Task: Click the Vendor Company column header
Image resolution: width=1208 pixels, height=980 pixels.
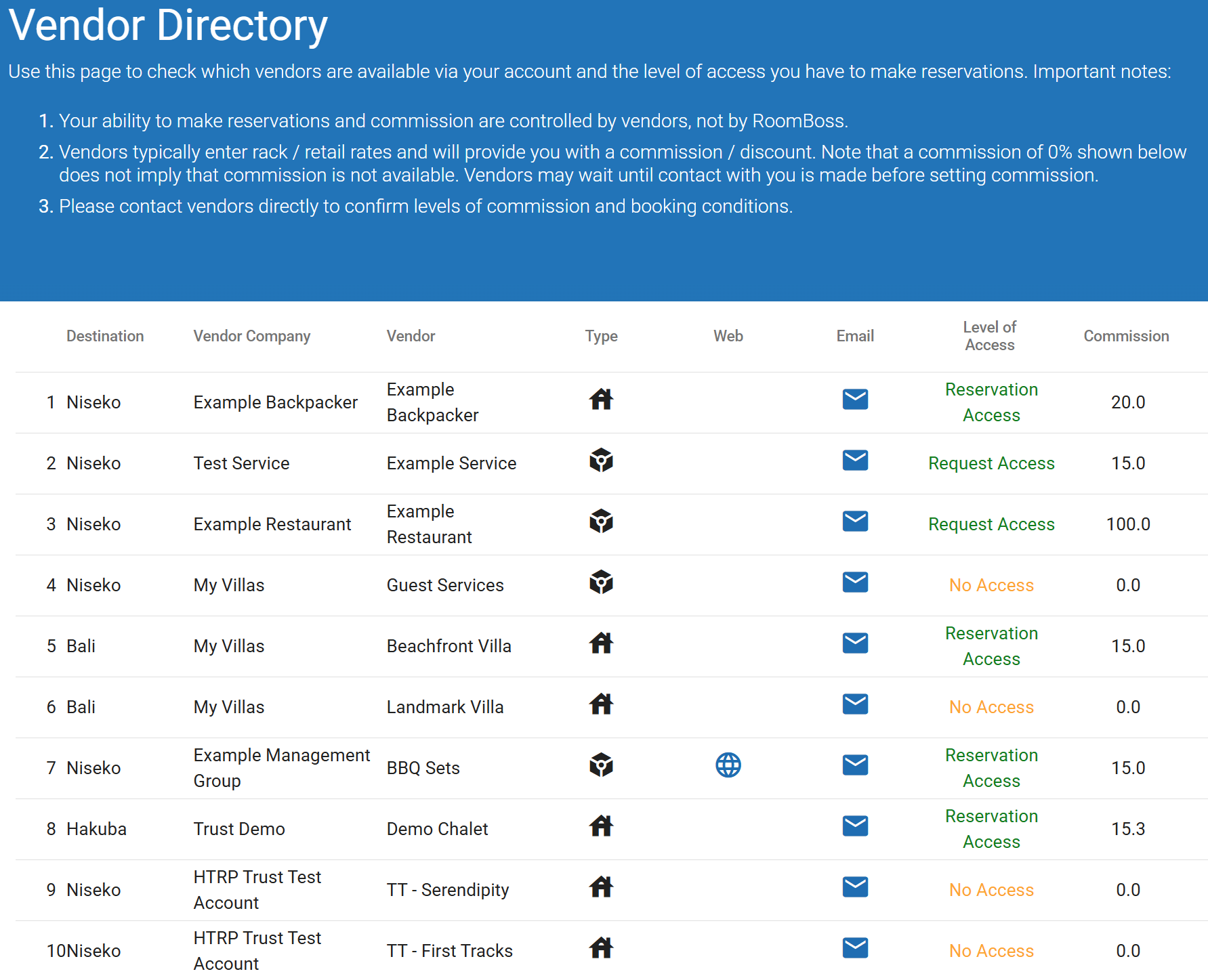Action: [x=252, y=336]
